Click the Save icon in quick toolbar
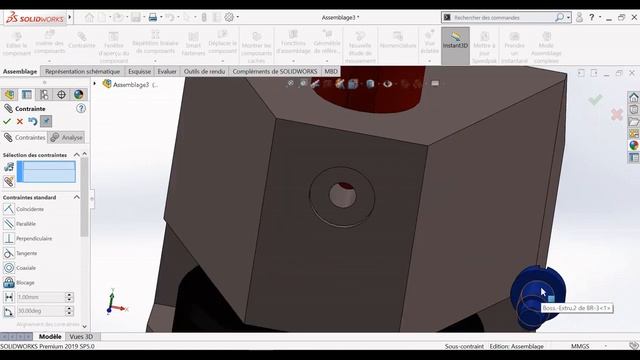The image size is (640, 360). pos(136,18)
